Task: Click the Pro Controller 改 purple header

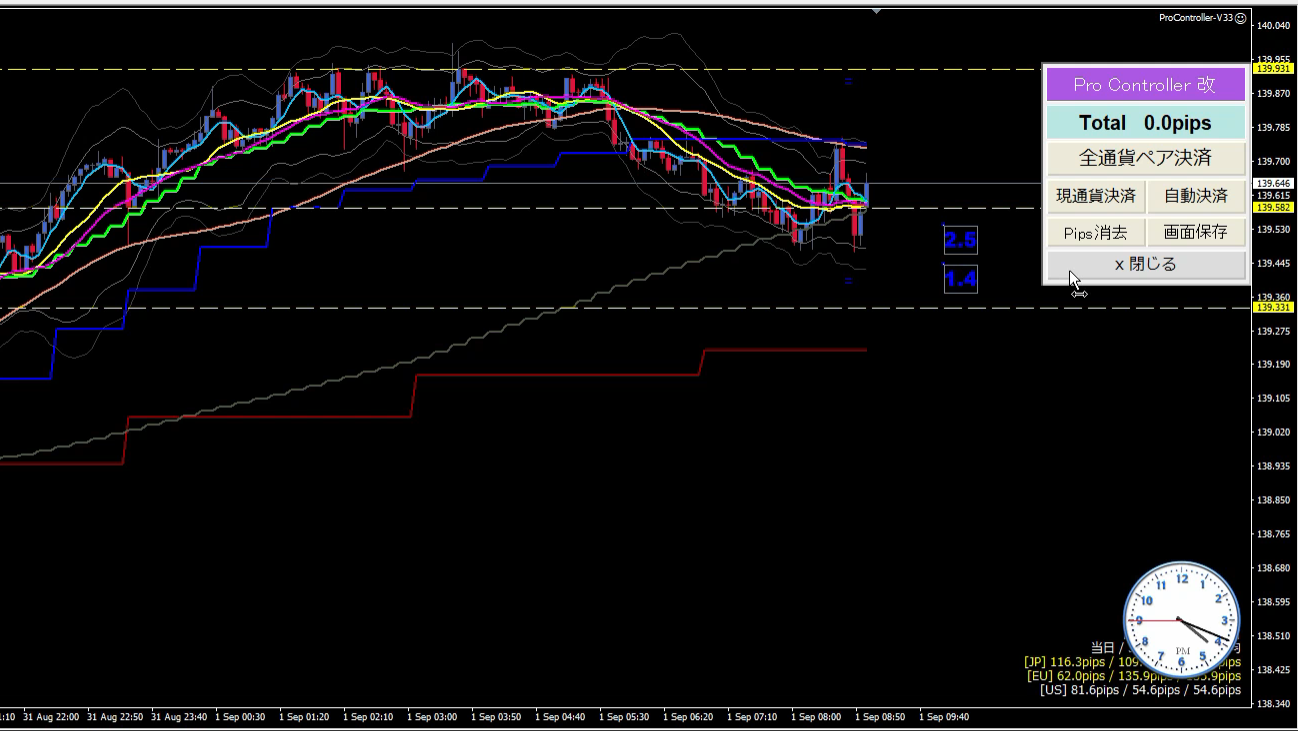Action: (x=1146, y=85)
